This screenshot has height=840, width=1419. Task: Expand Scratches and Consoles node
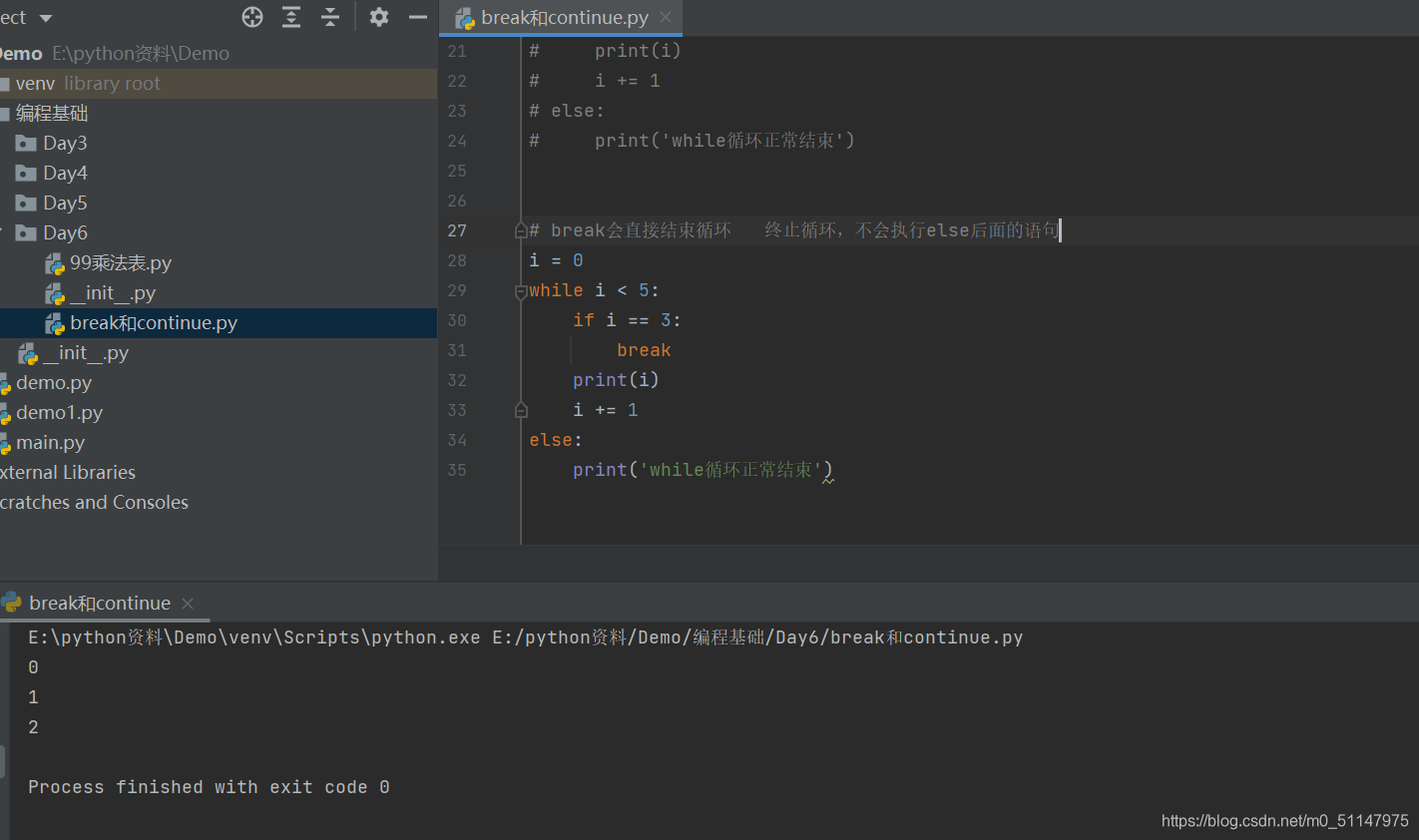point(94,503)
